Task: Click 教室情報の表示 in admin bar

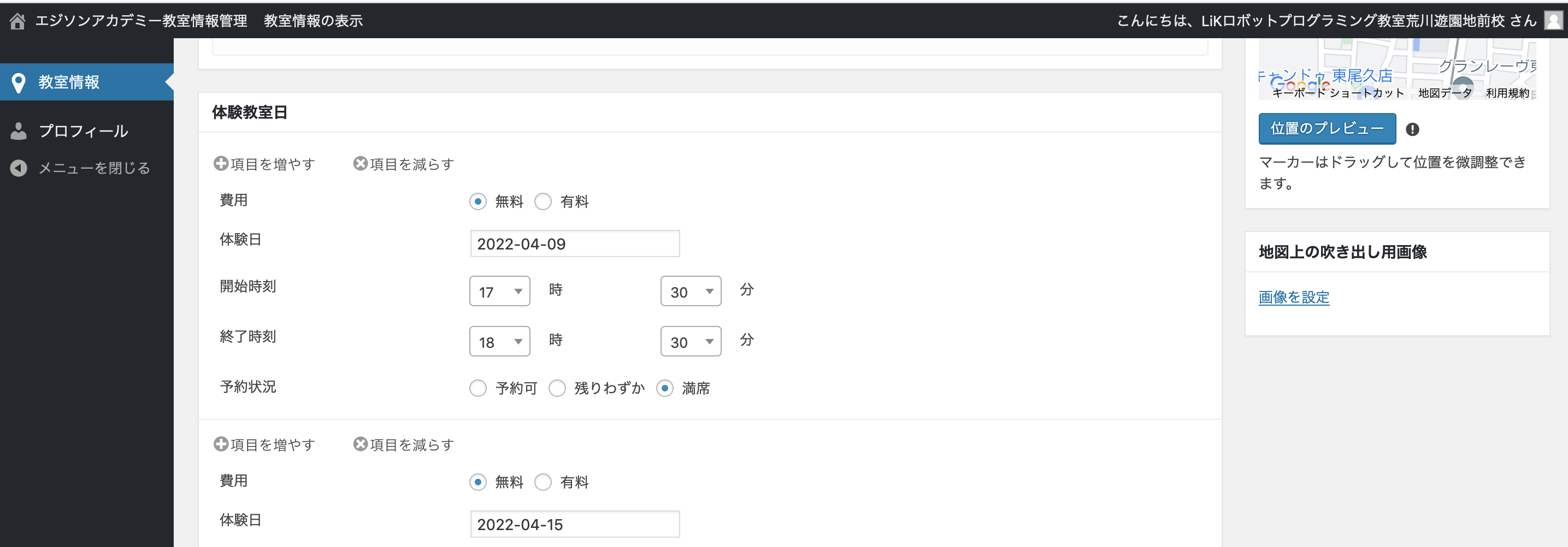Action: pos(314,21)
